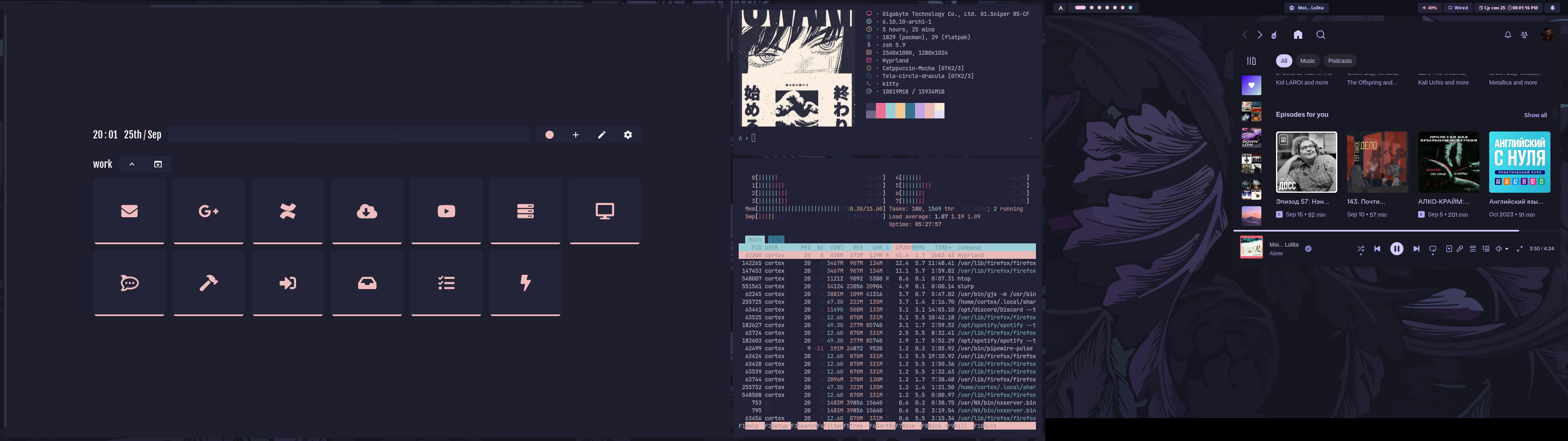
Task: Switch to cyan workspace dot in bar
Action: click(x=1130, y=8)
